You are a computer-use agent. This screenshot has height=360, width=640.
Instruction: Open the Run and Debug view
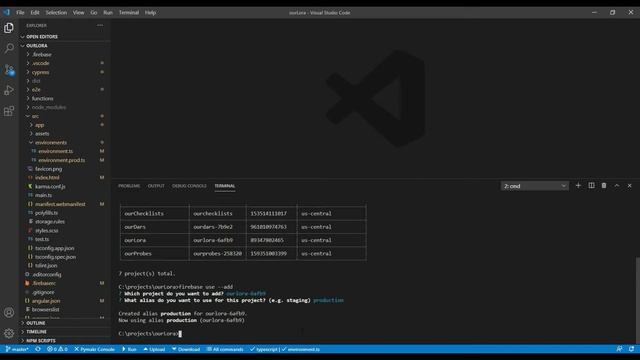[9, 90]
